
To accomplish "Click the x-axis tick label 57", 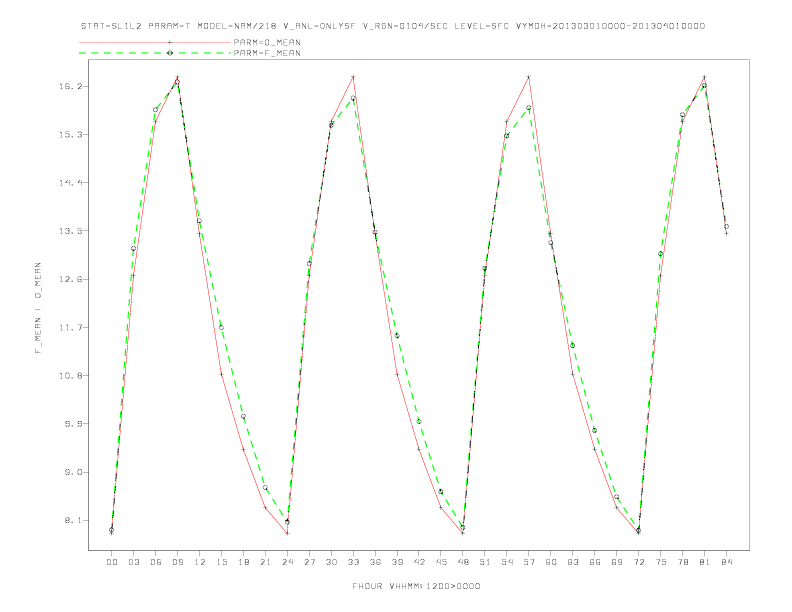I will (529, 562).
